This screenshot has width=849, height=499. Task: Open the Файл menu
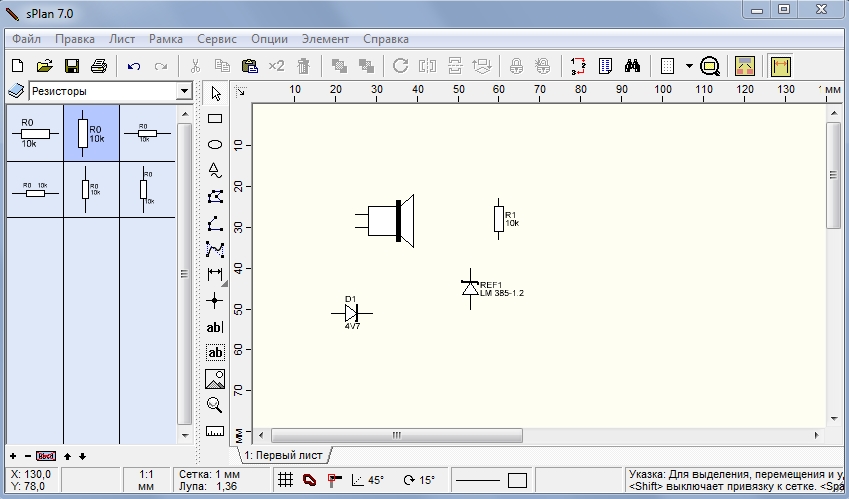pos(27,39)
